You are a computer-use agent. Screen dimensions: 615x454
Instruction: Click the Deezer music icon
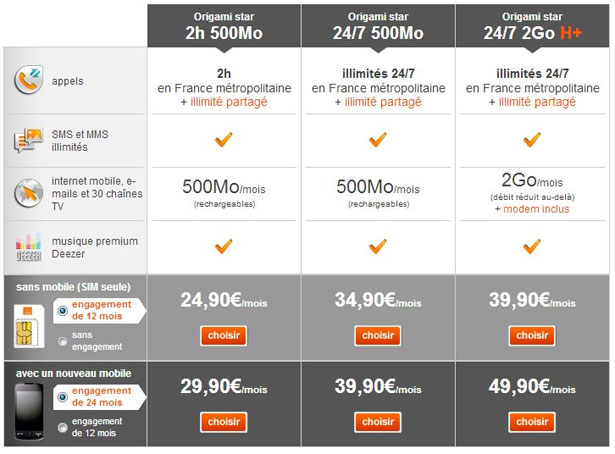pyautogui.click(x=28, y=246)
